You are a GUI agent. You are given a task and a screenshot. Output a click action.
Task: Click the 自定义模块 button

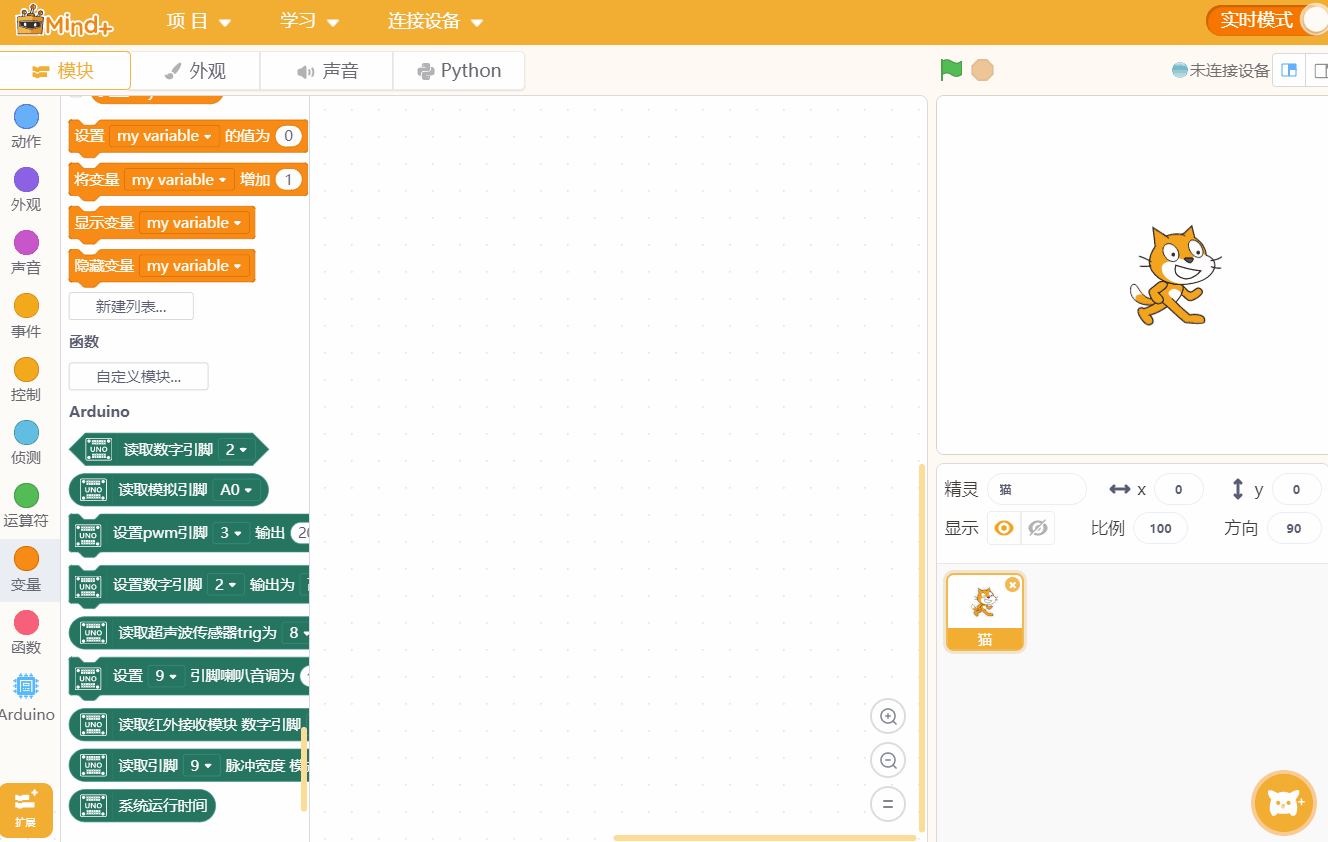[139, 376]
